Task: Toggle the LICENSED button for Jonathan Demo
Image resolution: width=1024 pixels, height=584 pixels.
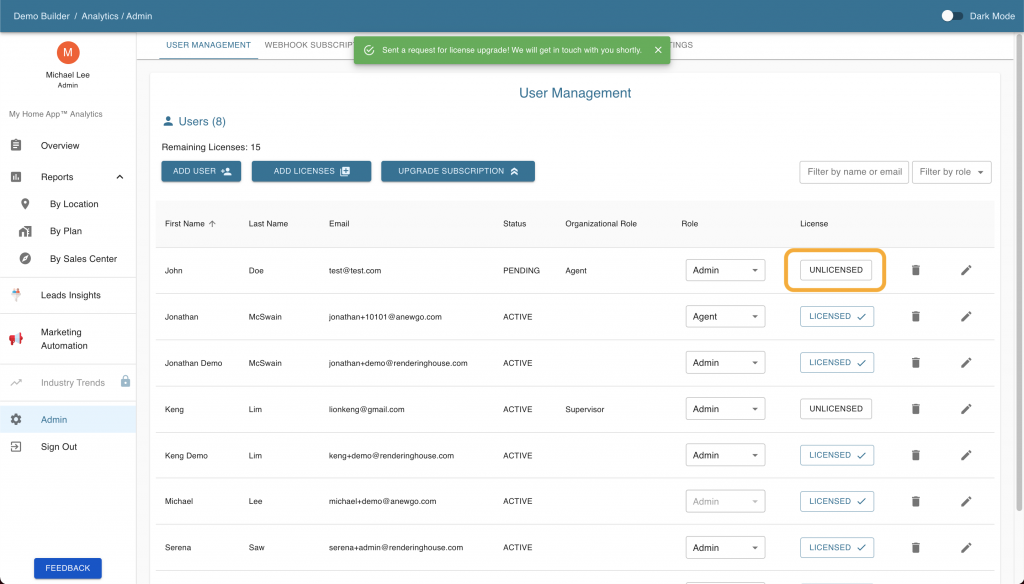Action: click(837, 363)
